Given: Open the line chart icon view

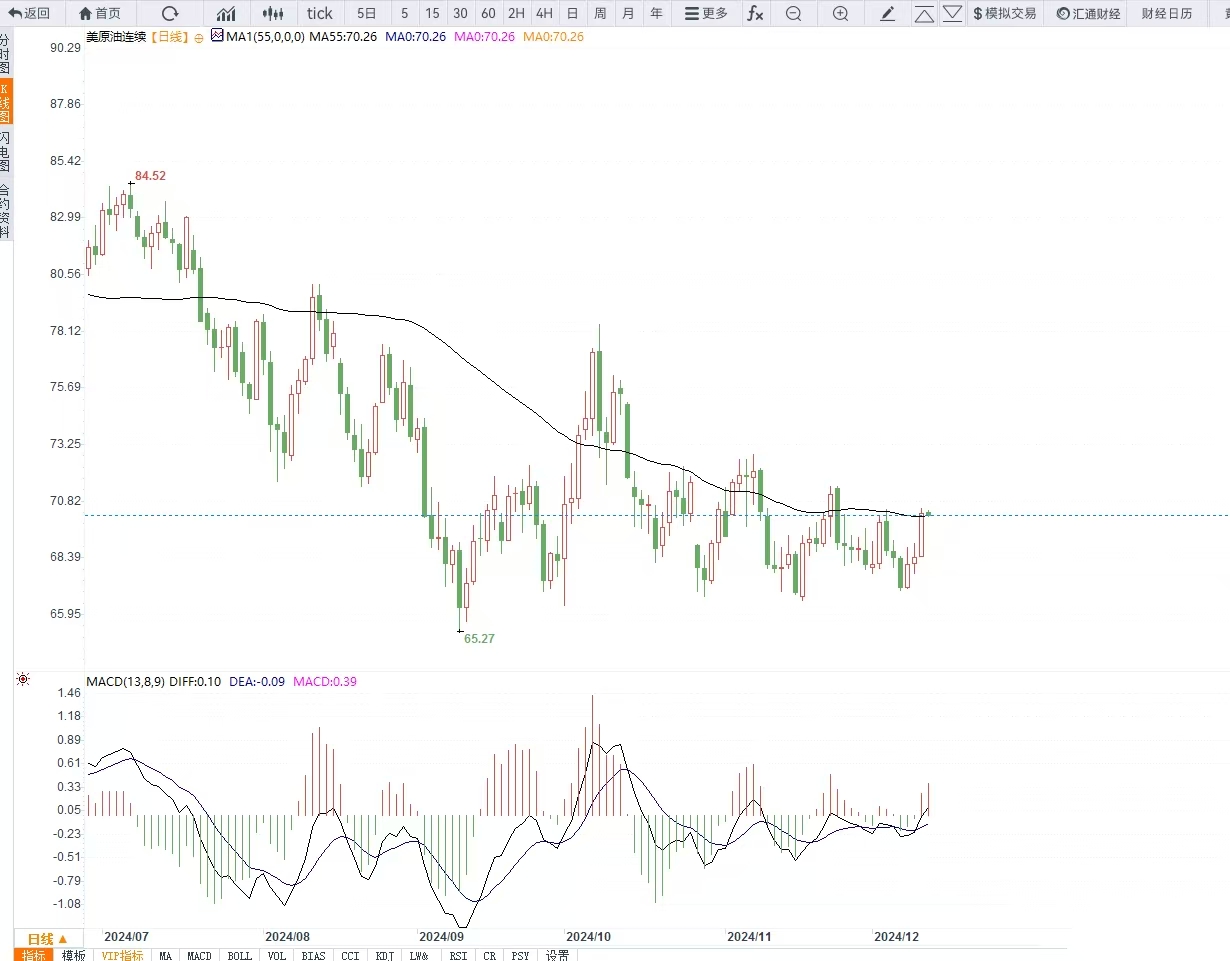Looking at the screenshot, I should (x=227, y=13).
